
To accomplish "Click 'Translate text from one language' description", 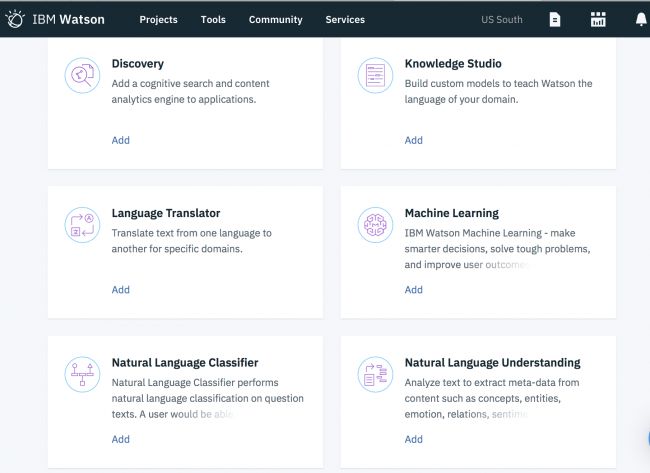I will pyautogui.click(x=192, y=241).
